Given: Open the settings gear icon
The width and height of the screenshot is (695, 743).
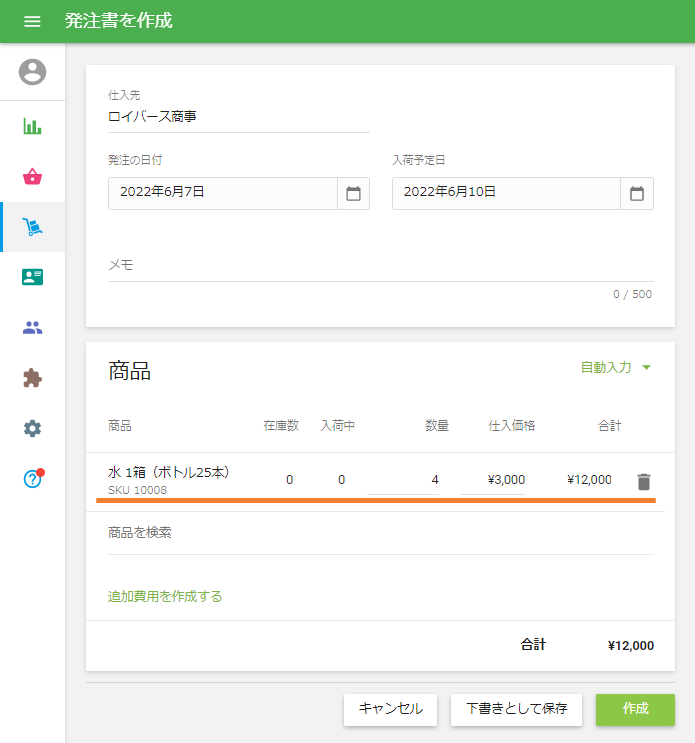Looking at the screenshot, I should tap(32, 428).
